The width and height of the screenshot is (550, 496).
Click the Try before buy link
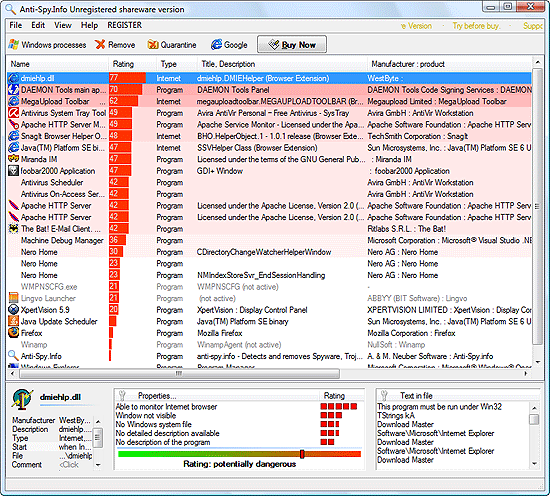pos(476,26)
